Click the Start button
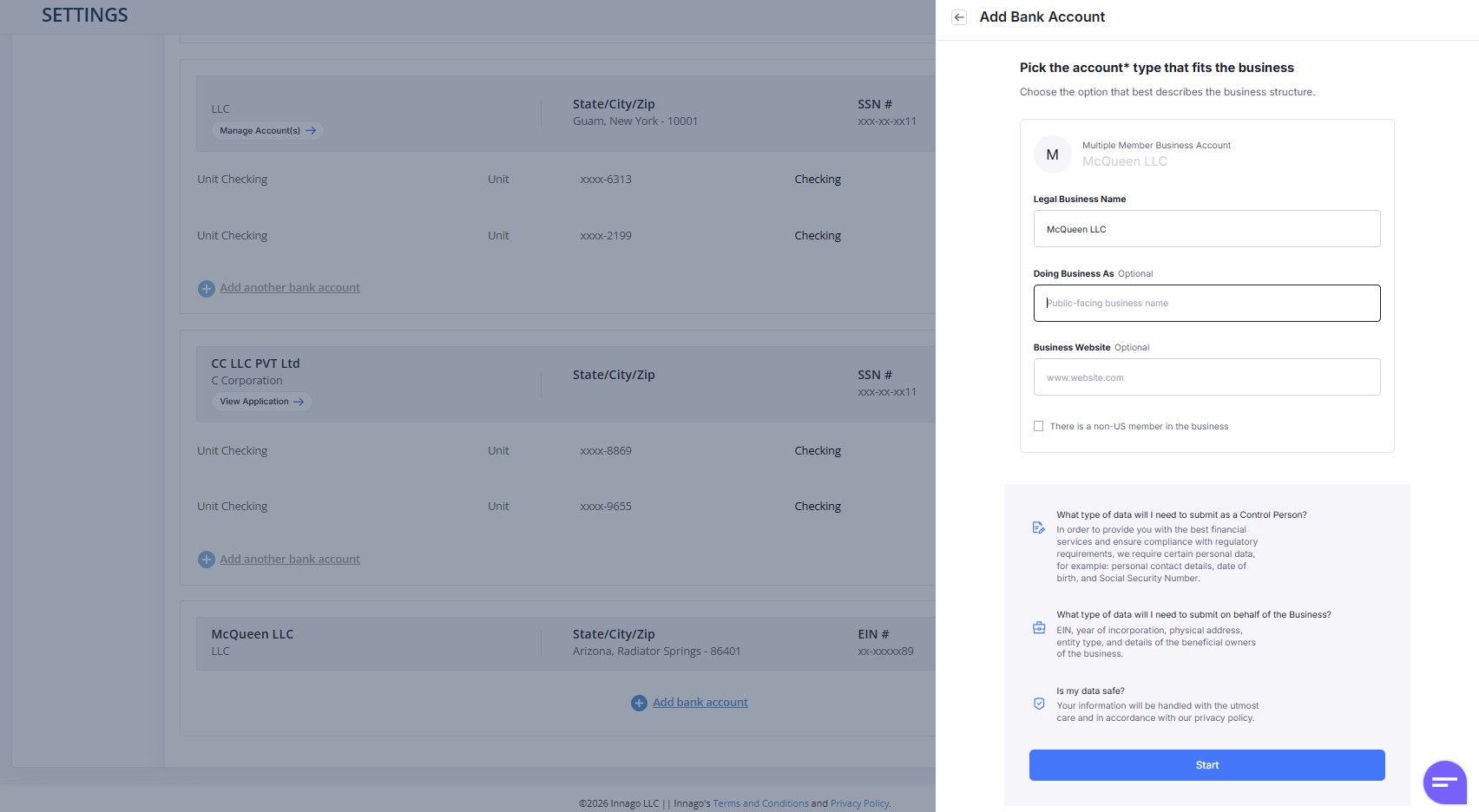 click(x=1206, y=765)
